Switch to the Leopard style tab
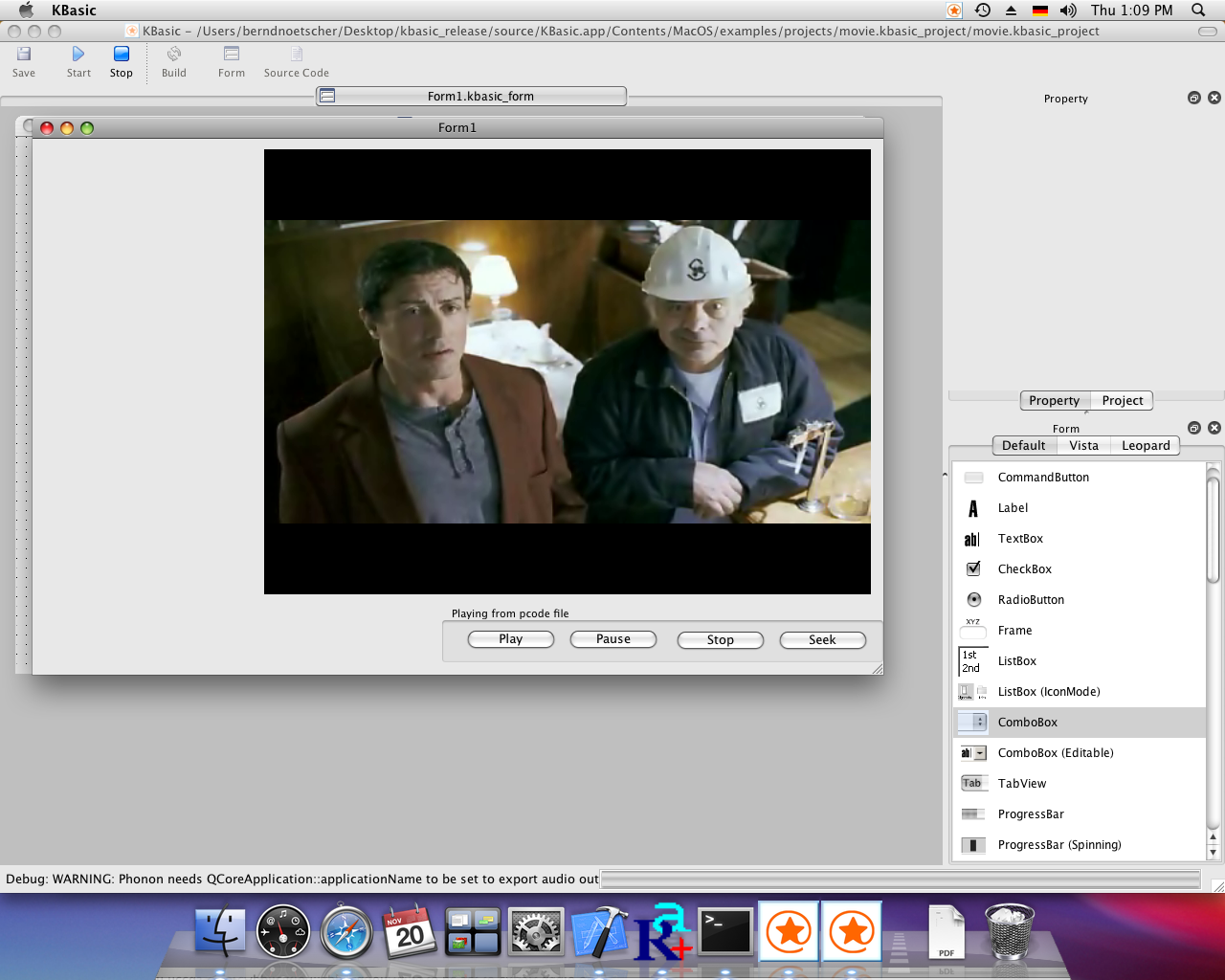 pos(1145,446)
